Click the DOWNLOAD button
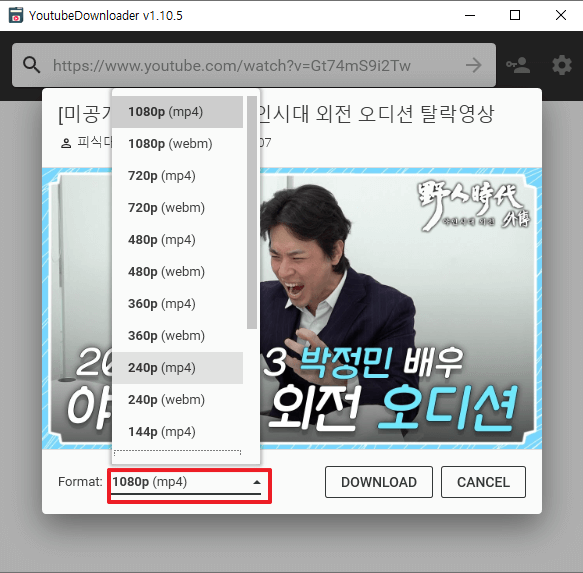The width and height of the screenshot is (583, 573). 379,482
